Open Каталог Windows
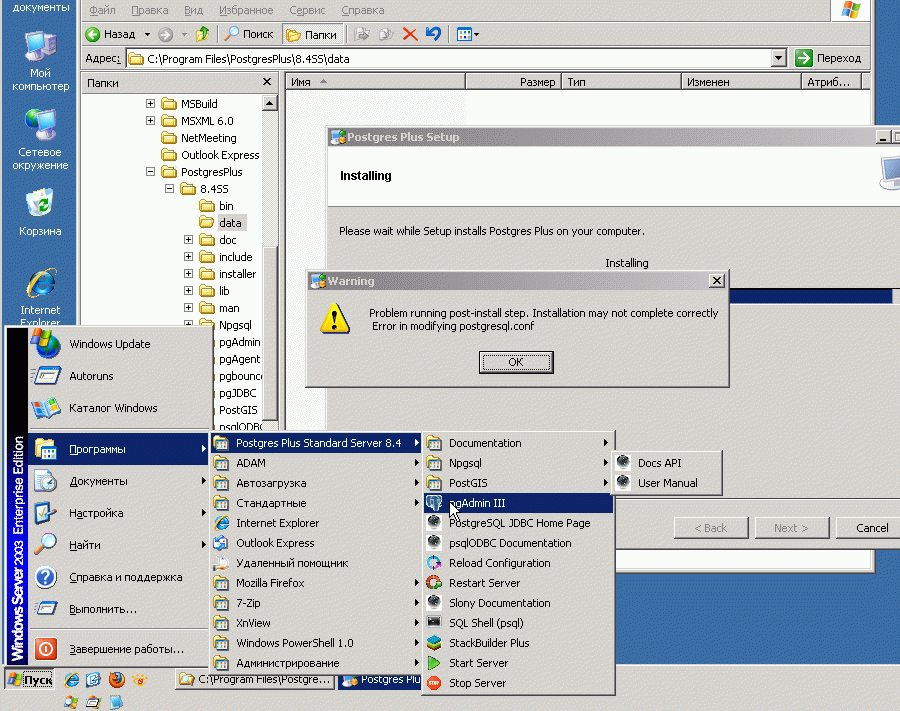This screenshot has width=900, height=711. [119, 408]
